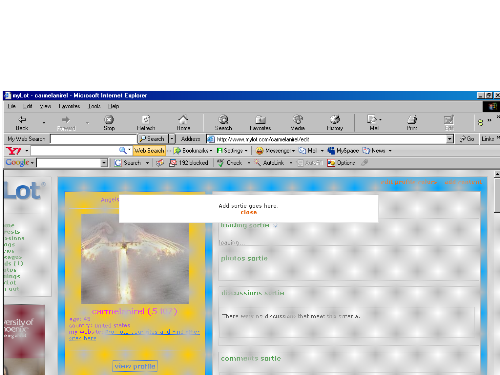Click the page scrollbar up arrow
Viewport: 500px width, 375px height.
click(497, 174)
